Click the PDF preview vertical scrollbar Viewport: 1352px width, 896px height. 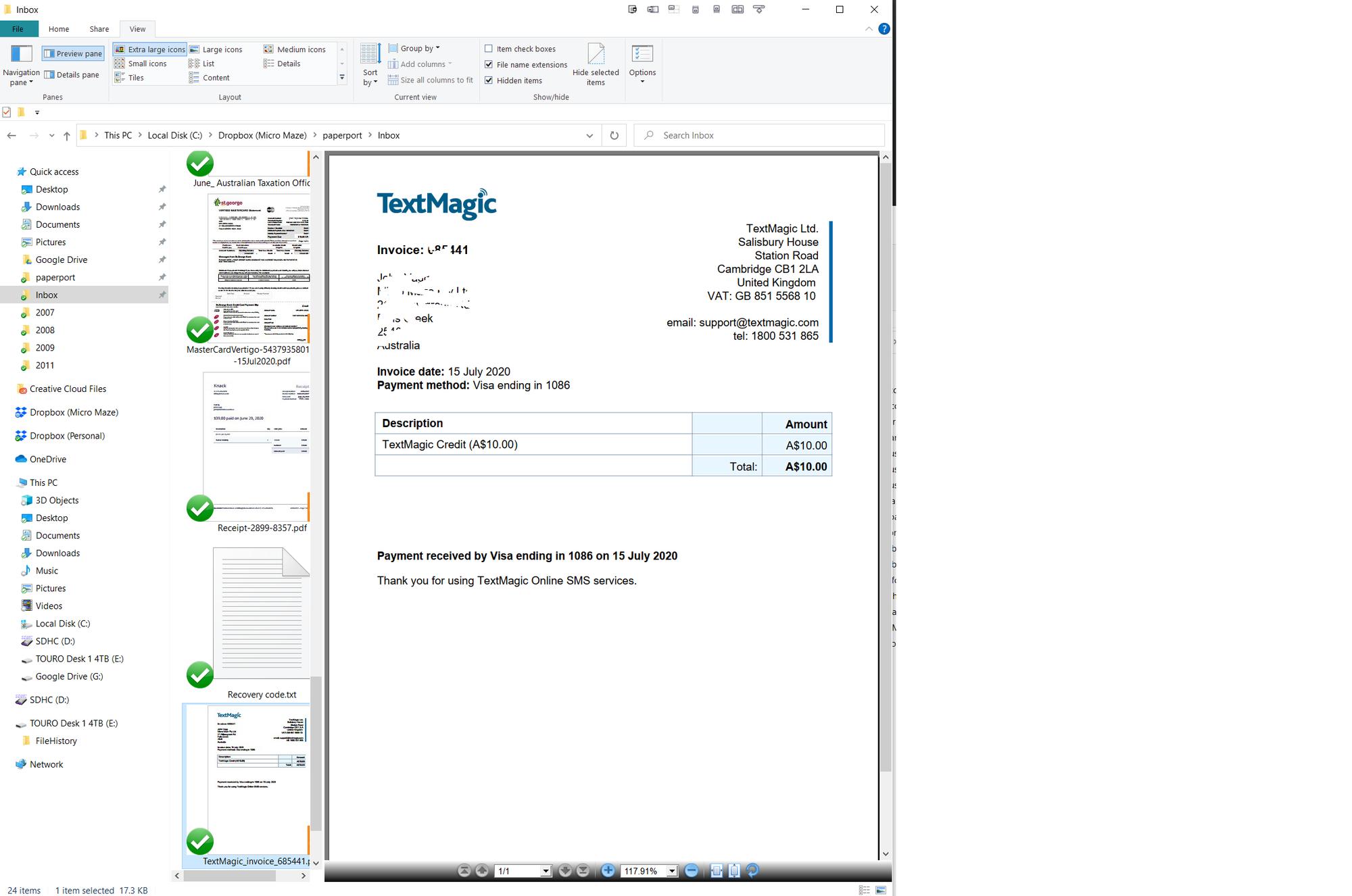click(x=886, y=466)
